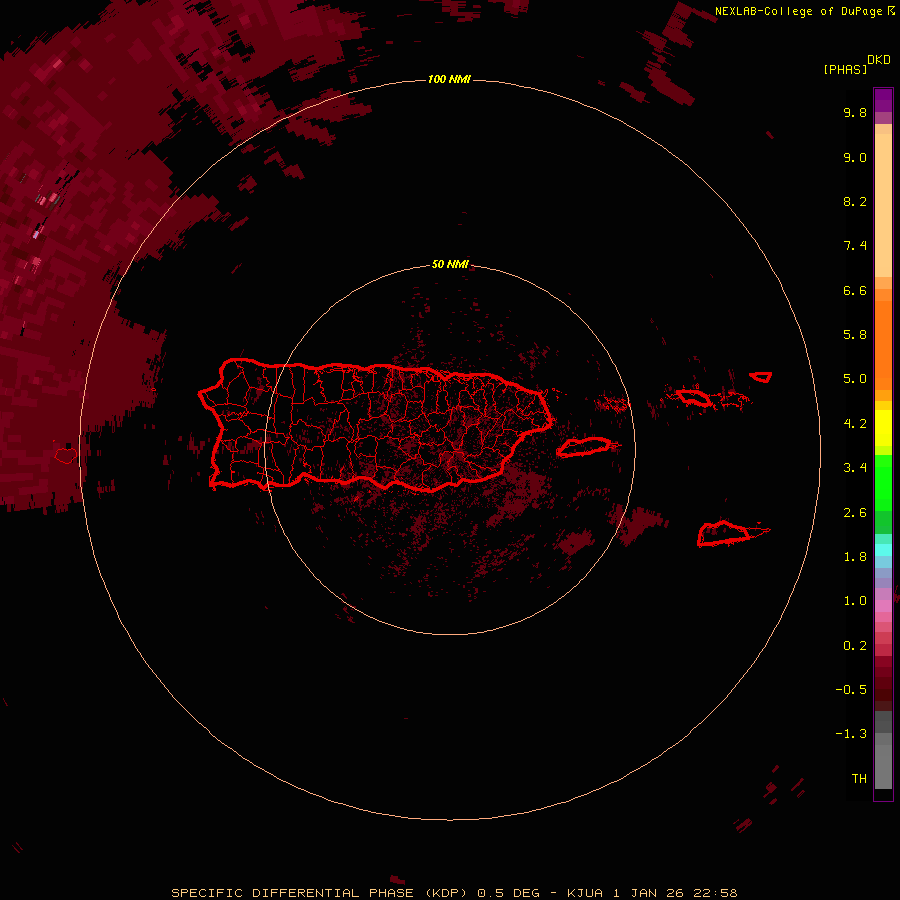This screenshot has height=900, width=900.
Task: Pick the purple segment atop the color bar
Action: click(x=883, y=100)
